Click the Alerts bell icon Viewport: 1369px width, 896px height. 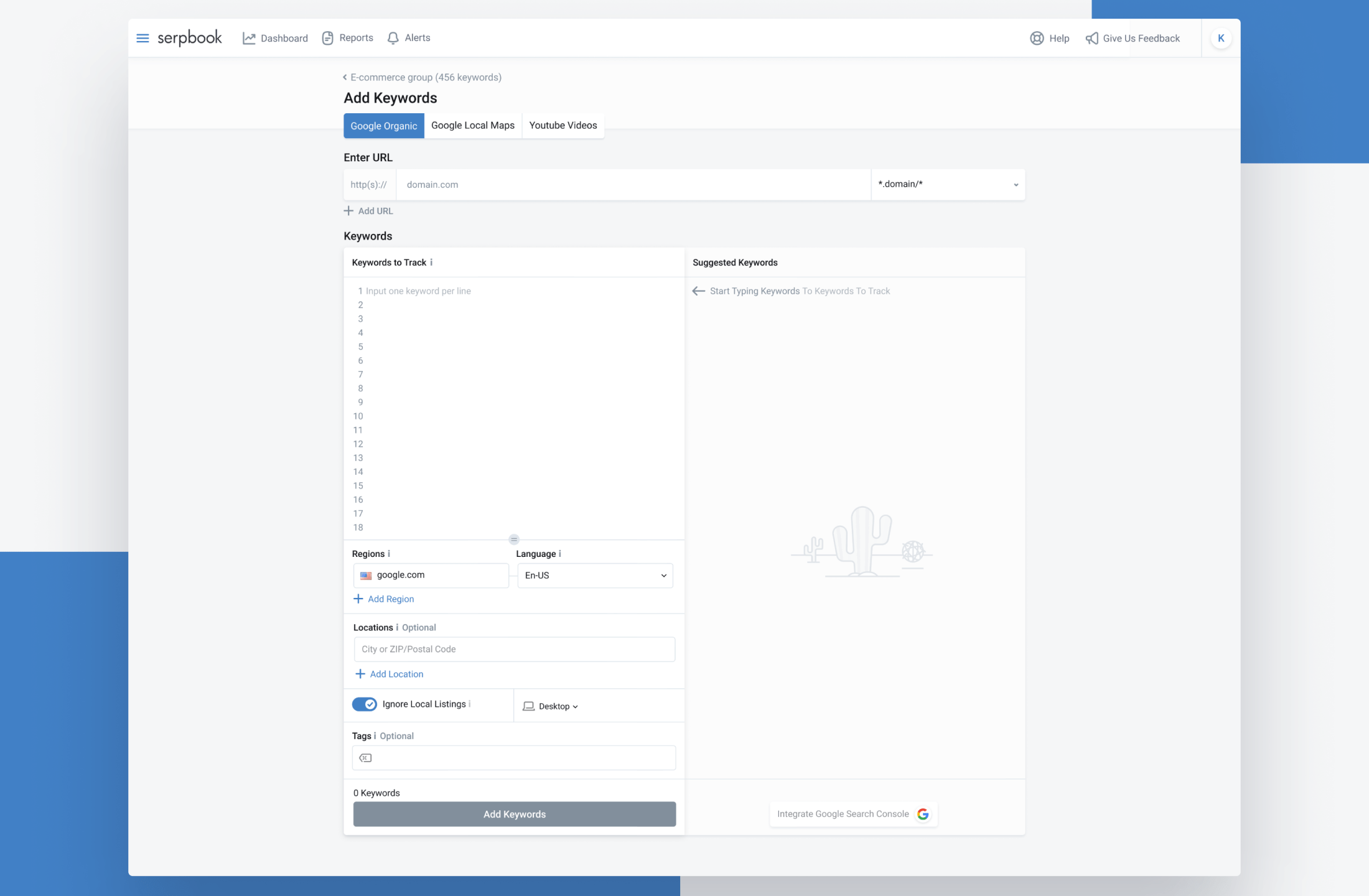[393, 38]
